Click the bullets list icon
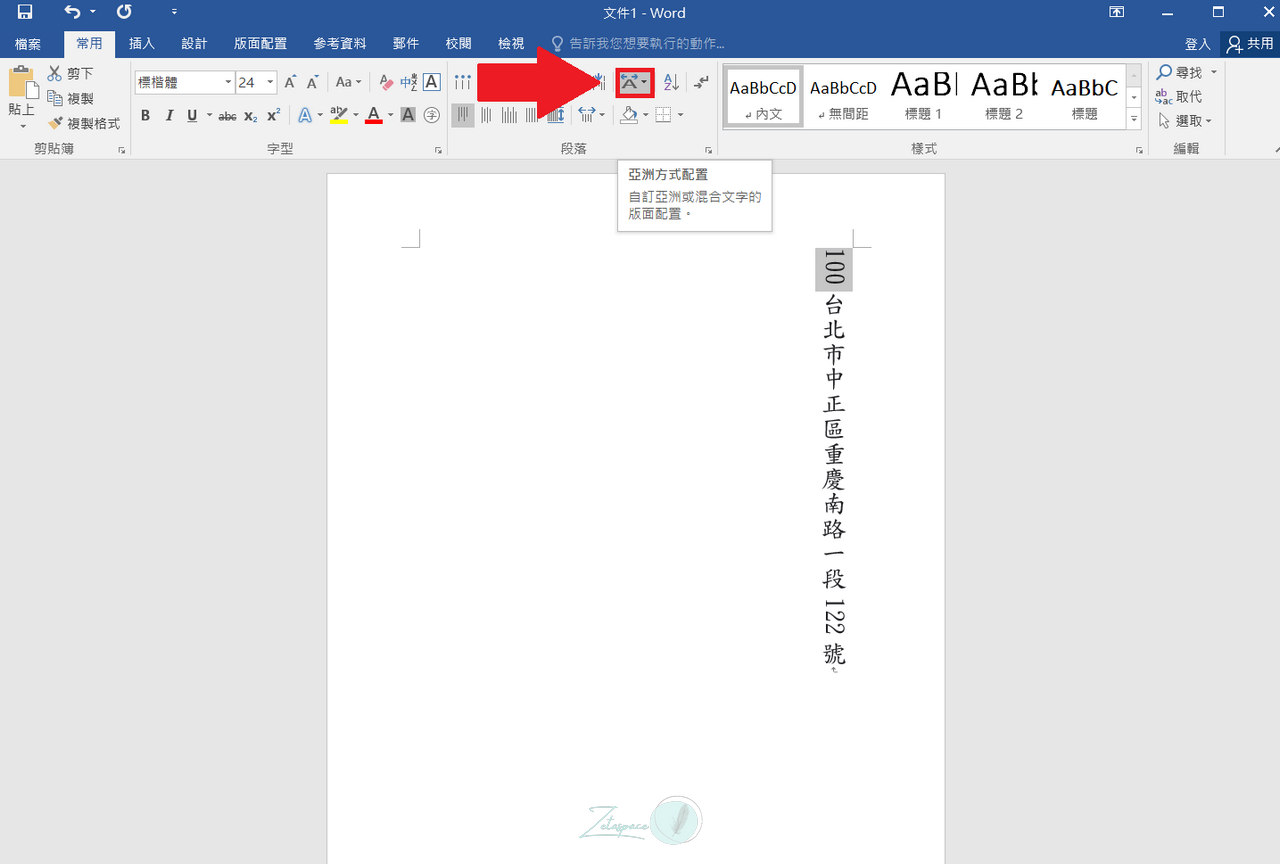This screenshot has height=864, width=1280. (462, 83)
